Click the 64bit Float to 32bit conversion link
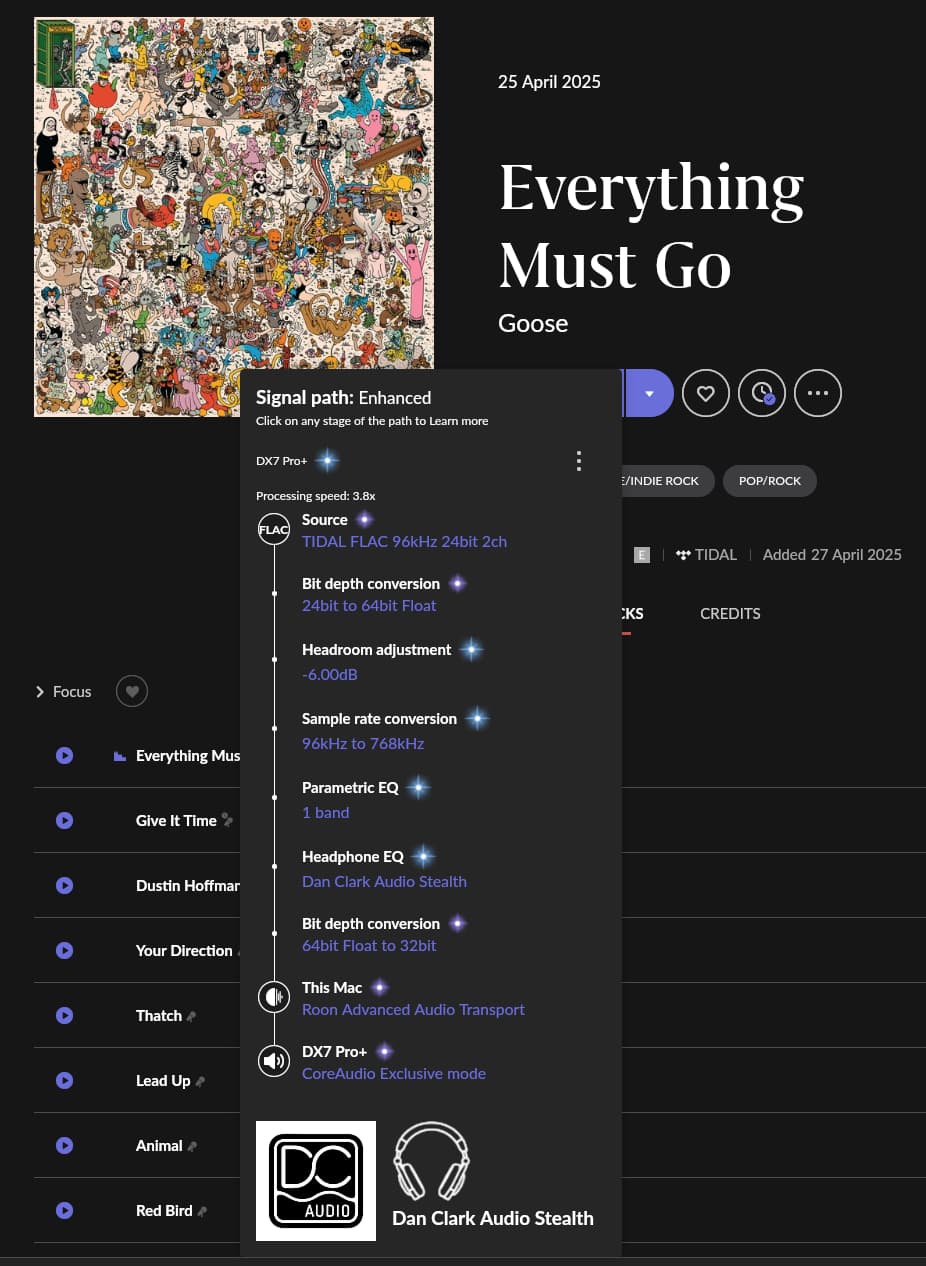926x1266 pixels. tap(369, 946)
